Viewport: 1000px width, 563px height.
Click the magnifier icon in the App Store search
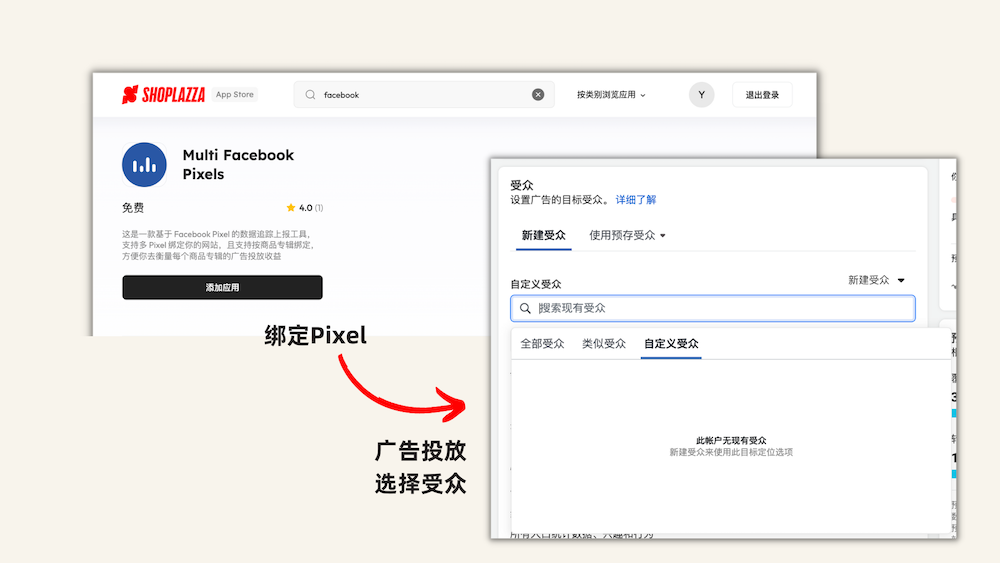pos(310,95)
